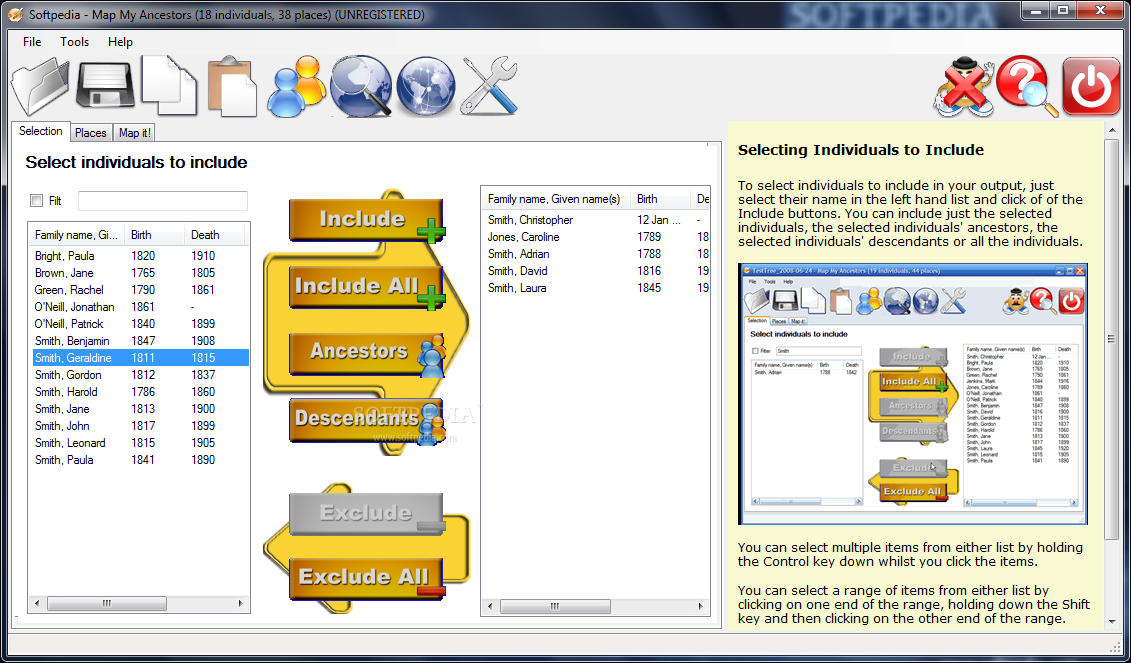Click the globe map toolbar icon
Screen dimensions: 1131x663
426,87
